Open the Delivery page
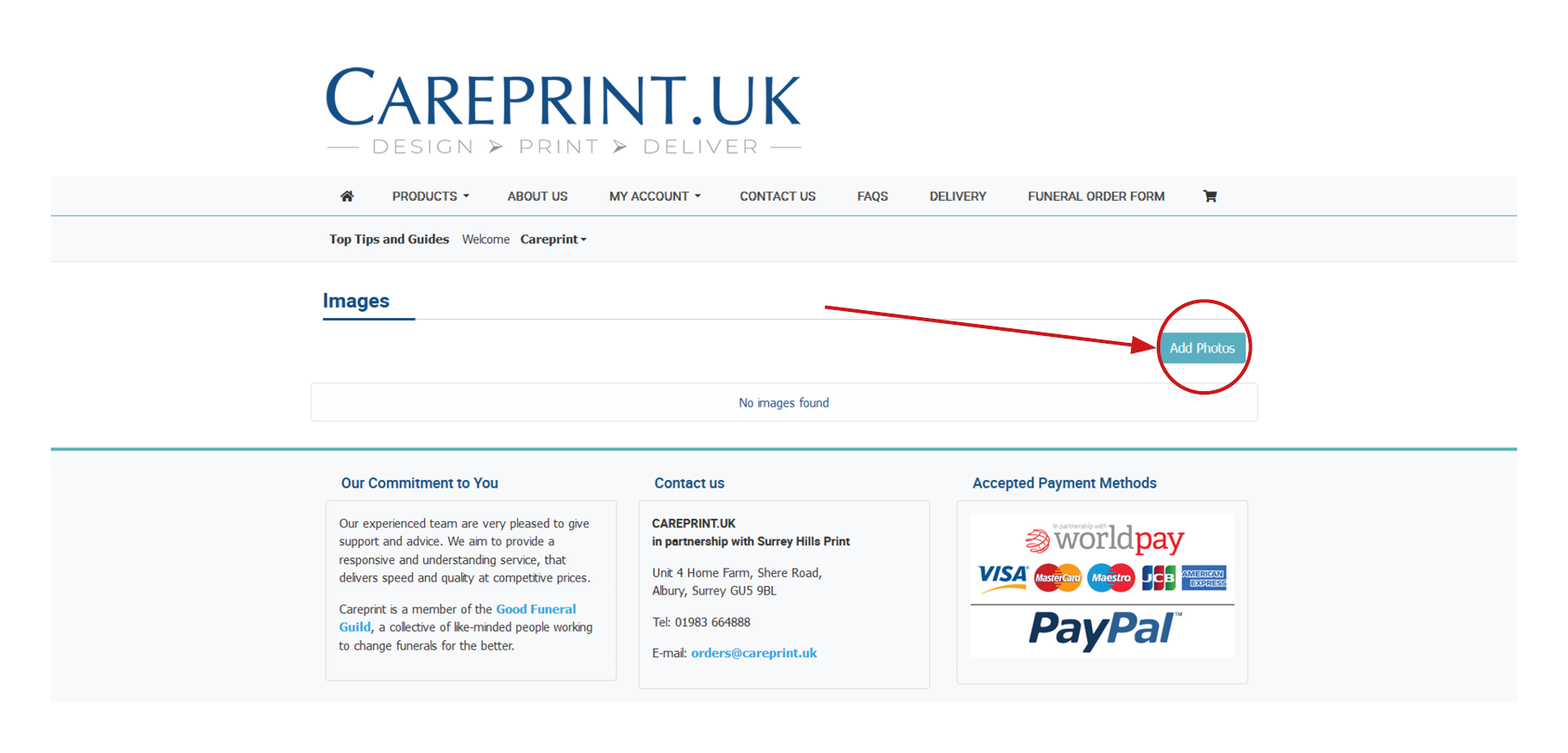 (958, 196)
